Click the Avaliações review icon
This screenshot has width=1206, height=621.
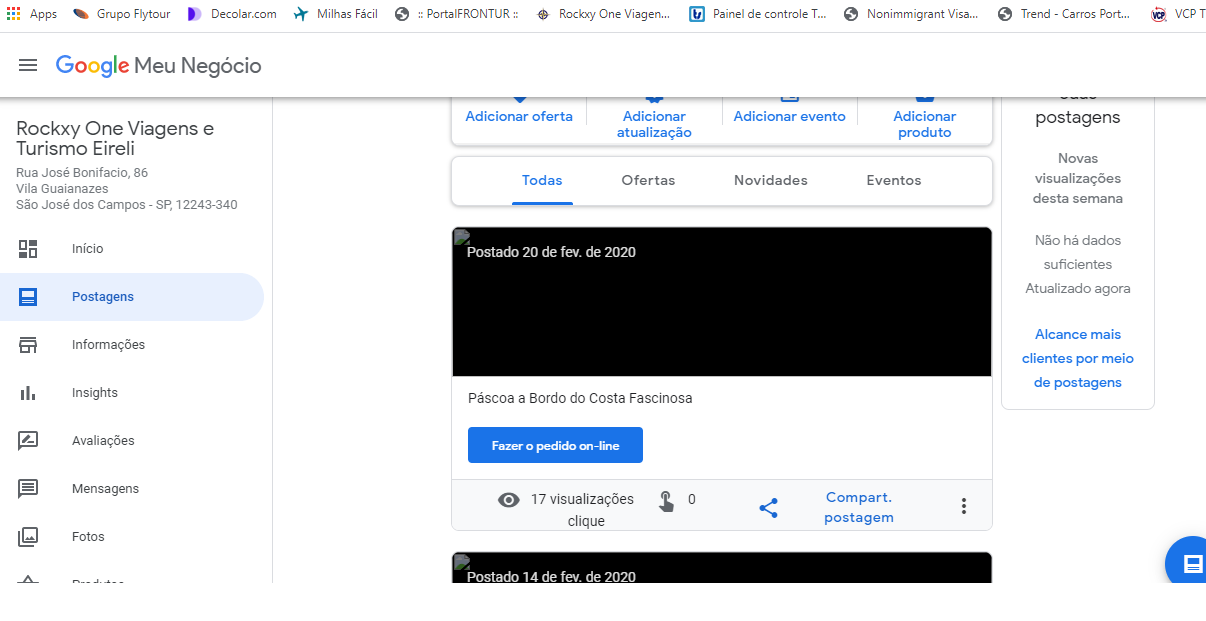pyautogui.click(x=28, y=441)
